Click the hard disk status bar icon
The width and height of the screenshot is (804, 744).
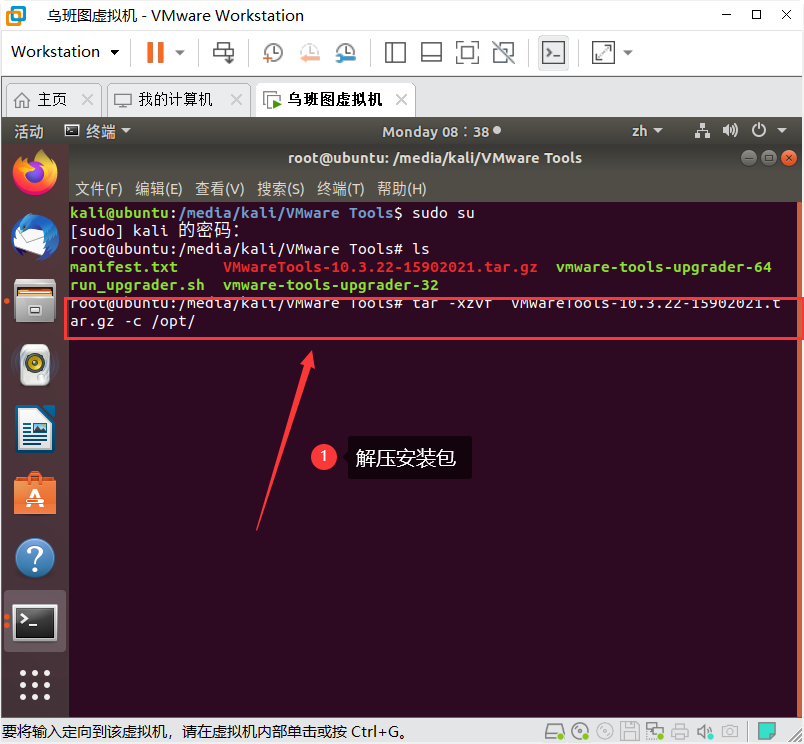[x=554, y=732]
